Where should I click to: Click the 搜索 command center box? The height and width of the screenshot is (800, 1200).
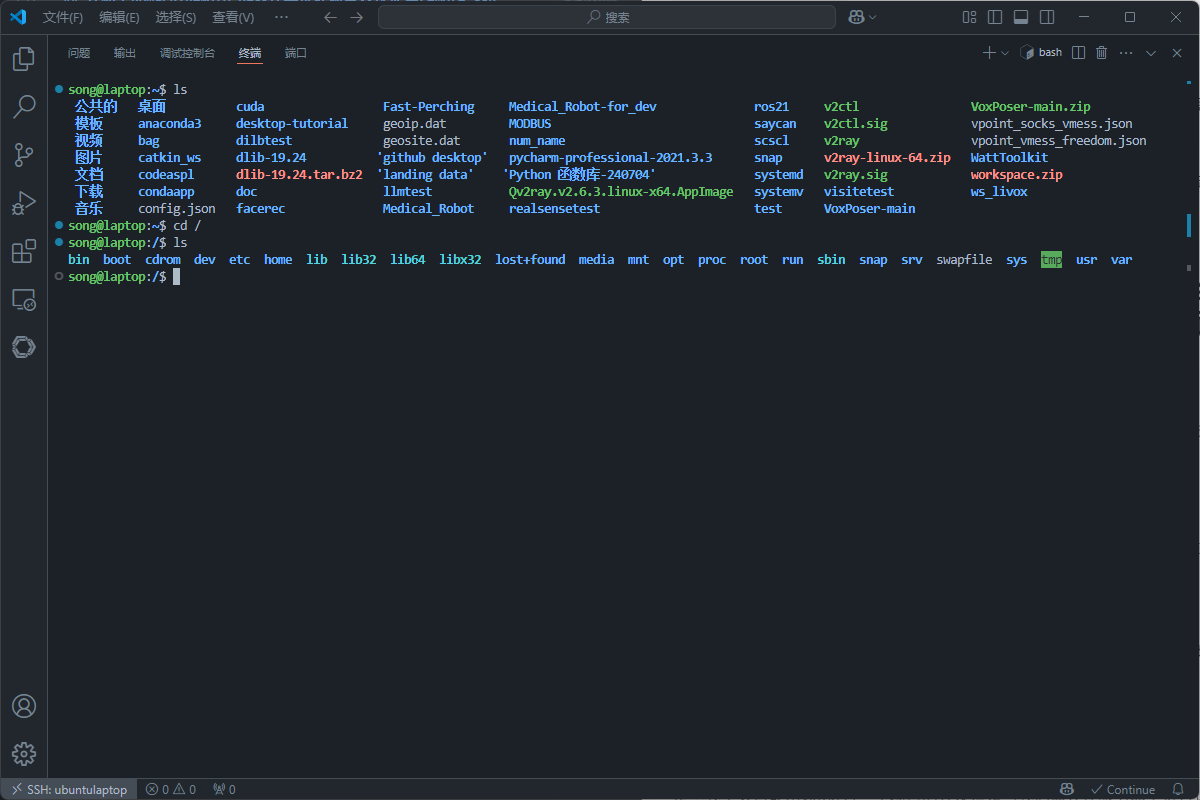(x=607, y=17)
